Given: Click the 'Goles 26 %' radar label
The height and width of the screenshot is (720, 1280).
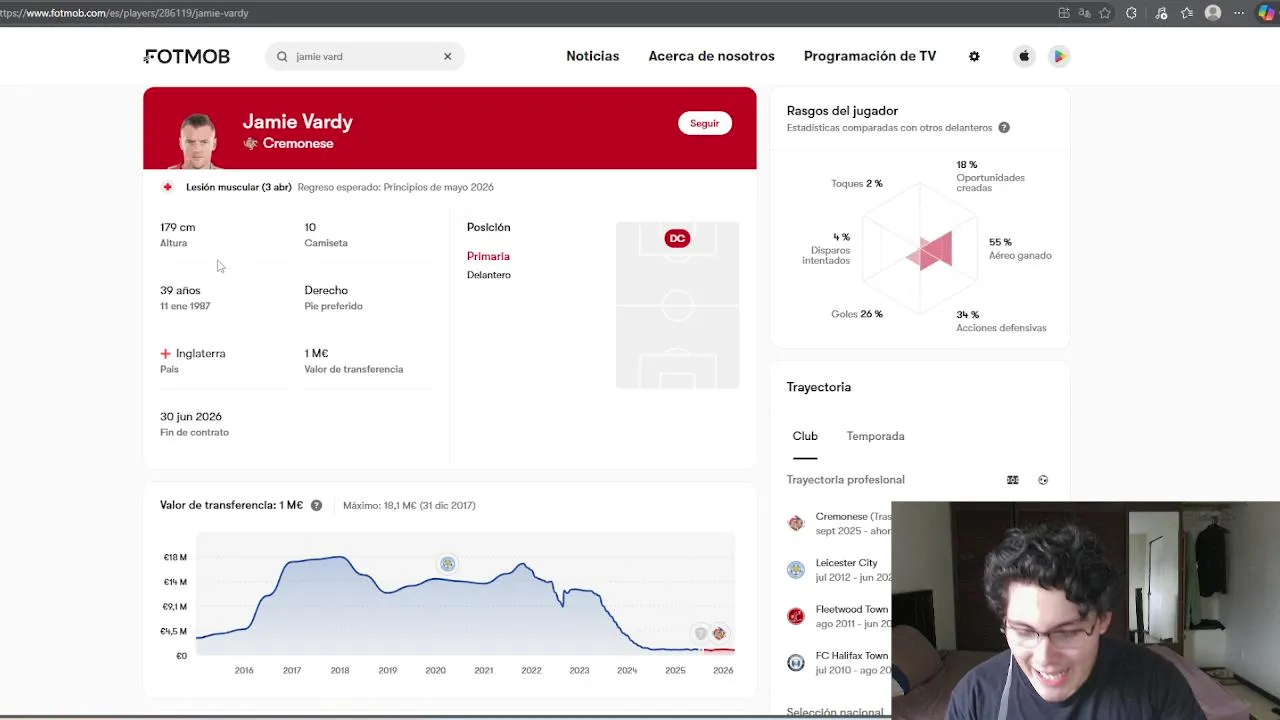Looking at the screenshot, I should click(857, 314).
